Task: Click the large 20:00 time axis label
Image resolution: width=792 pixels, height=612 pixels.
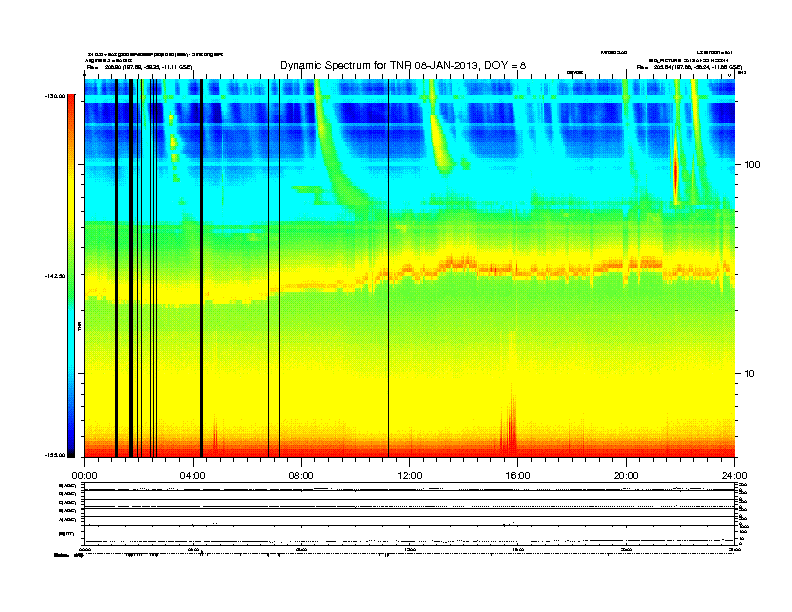Action: (626, 475)
